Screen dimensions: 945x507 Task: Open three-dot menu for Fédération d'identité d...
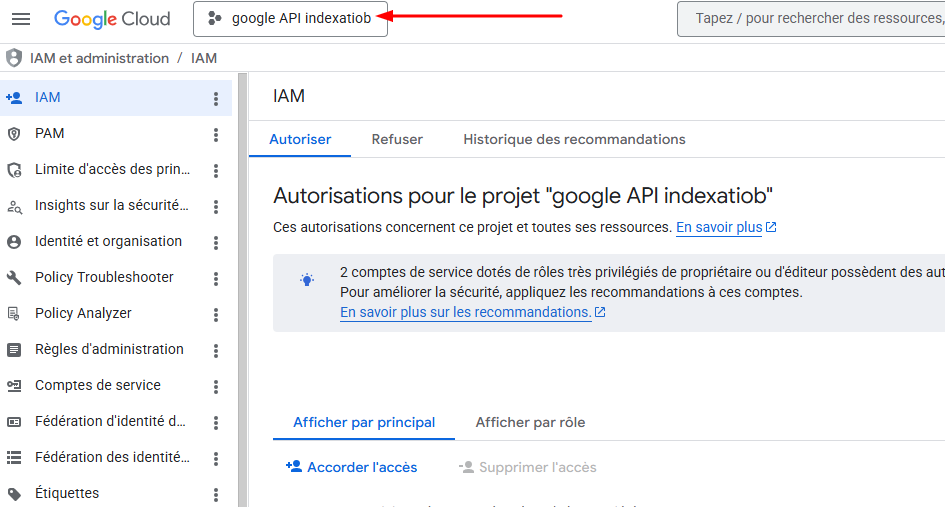point(216,423)
